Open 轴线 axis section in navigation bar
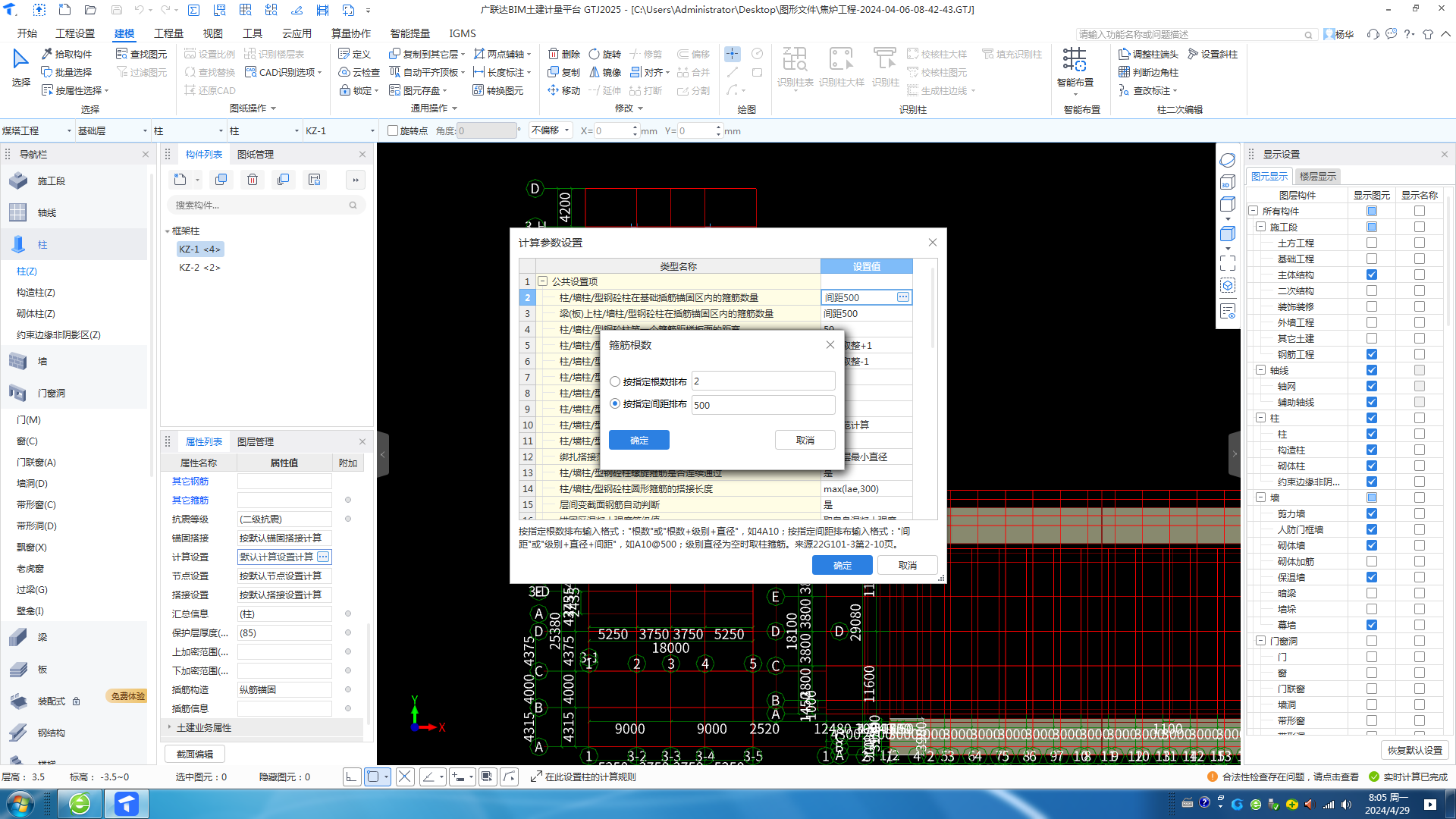The image size is (1456, 819). click(74, 212)
